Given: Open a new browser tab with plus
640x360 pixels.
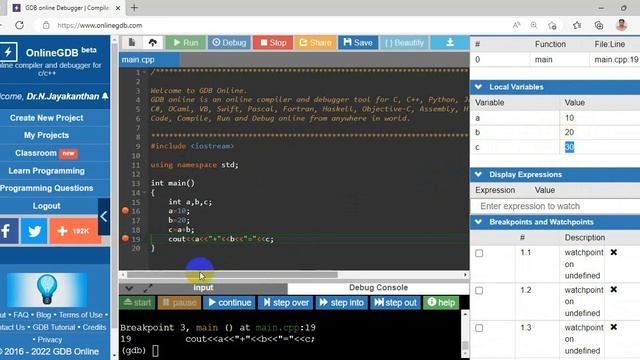Looking at the screenshot, I should click(x=134, y=8).
